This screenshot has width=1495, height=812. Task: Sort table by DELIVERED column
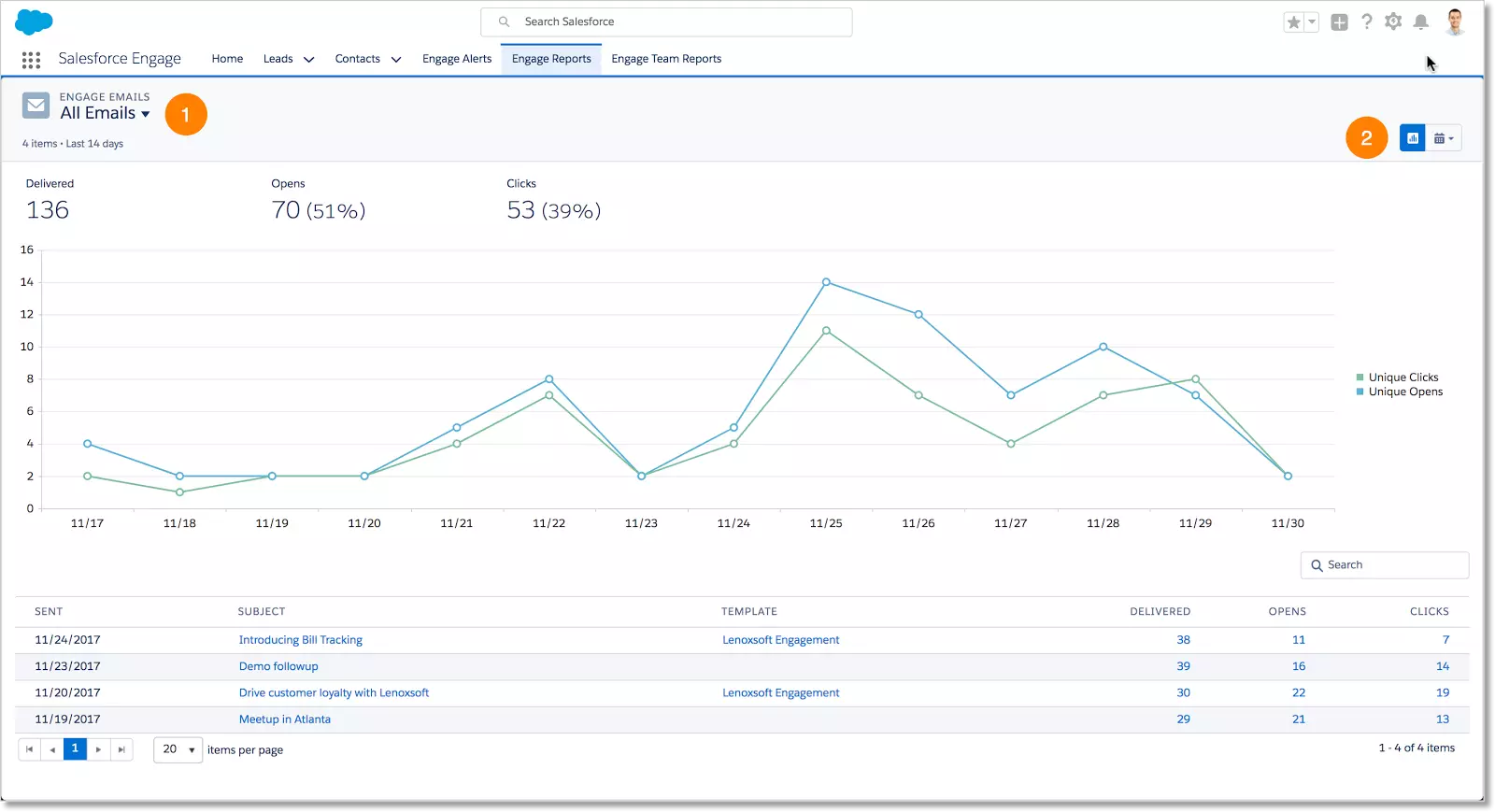(1160, 612)
